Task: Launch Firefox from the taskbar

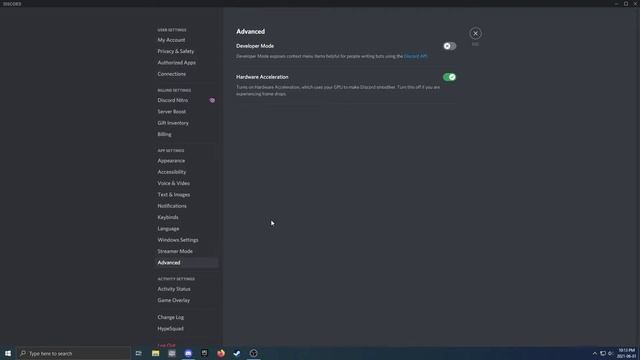Action: click(x=221, y=353)
